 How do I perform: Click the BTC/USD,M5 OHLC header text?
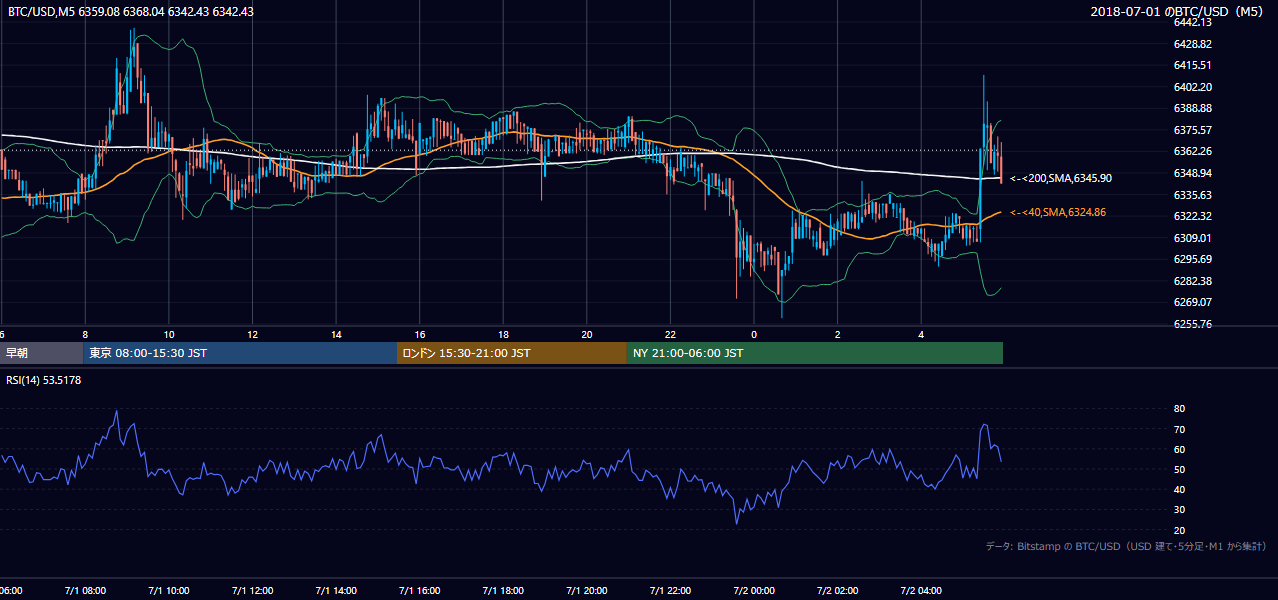(x=130, y=12)
